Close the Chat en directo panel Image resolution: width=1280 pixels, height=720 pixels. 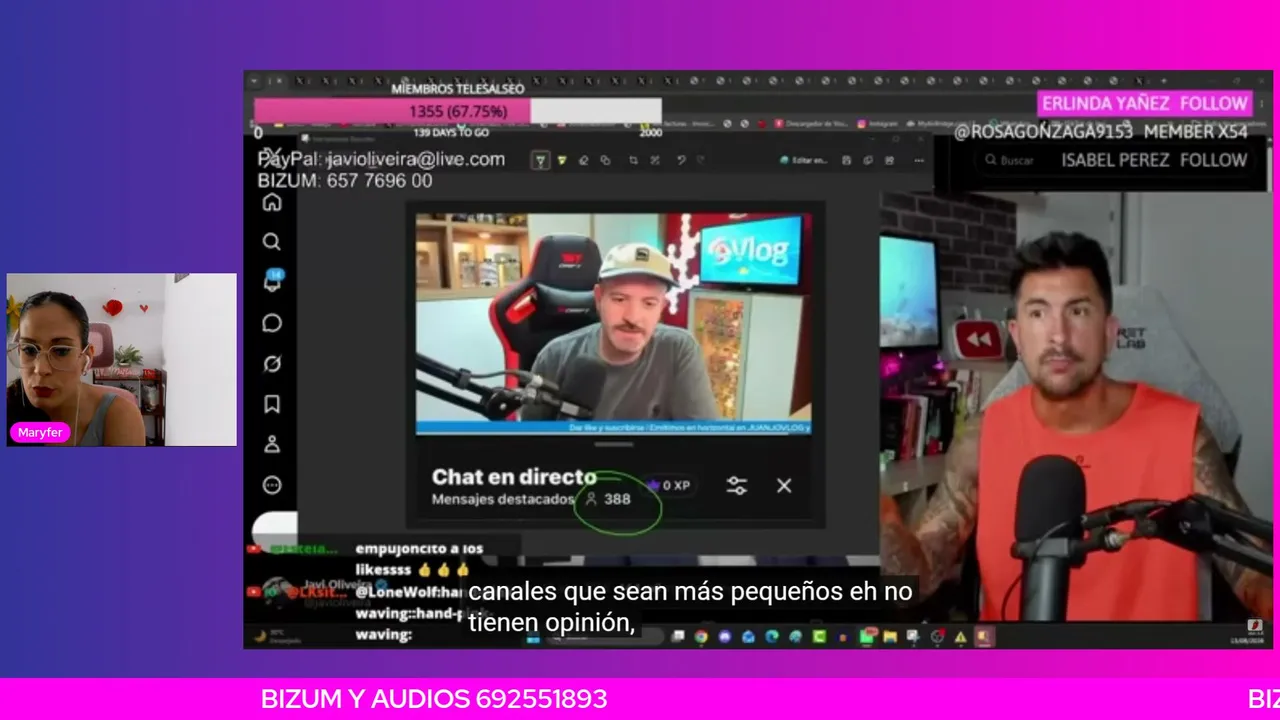[784, 486]
